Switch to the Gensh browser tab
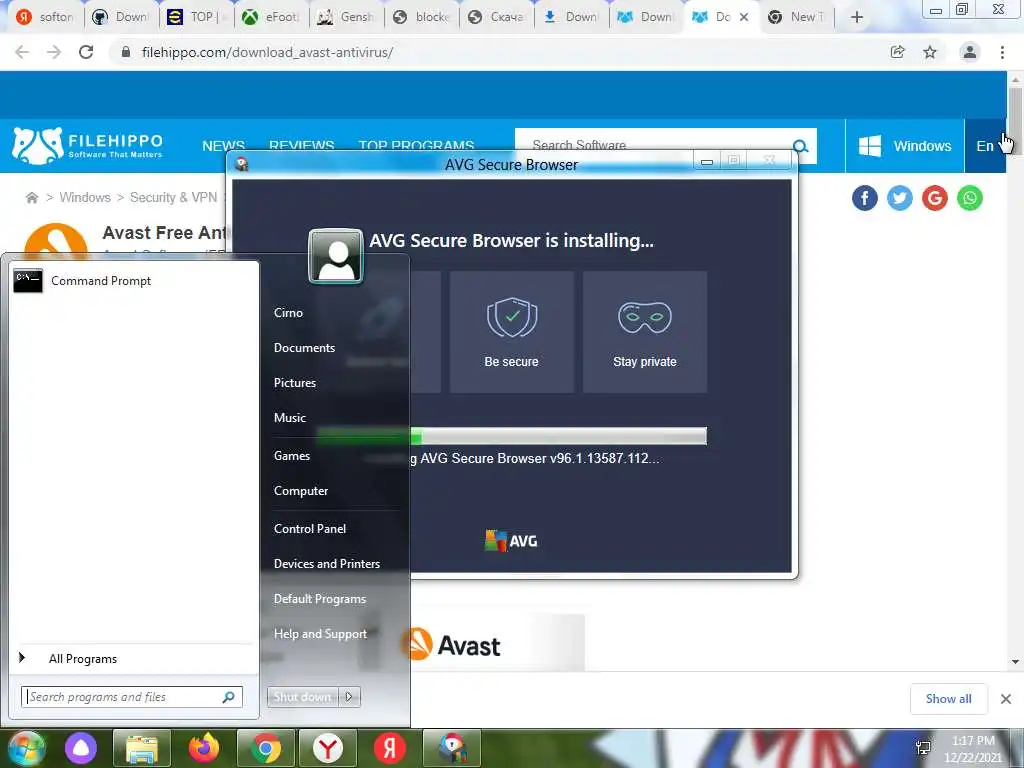This screenshot has width=1024, height=768. point(346,17)
